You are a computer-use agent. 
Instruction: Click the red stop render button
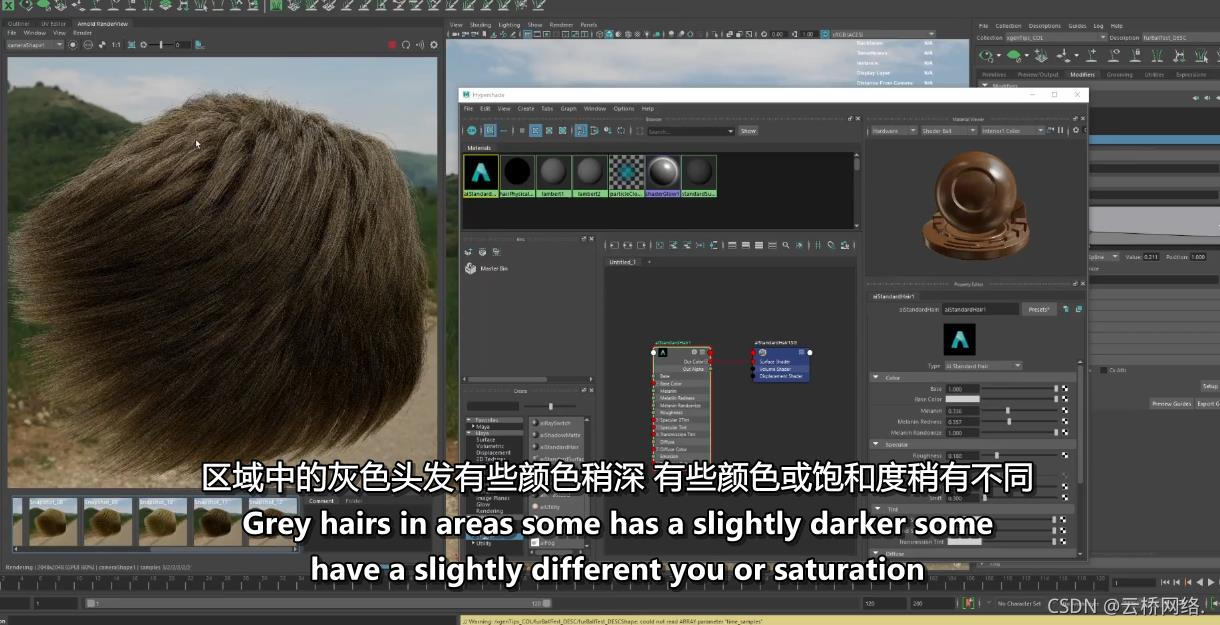(392, 45)
